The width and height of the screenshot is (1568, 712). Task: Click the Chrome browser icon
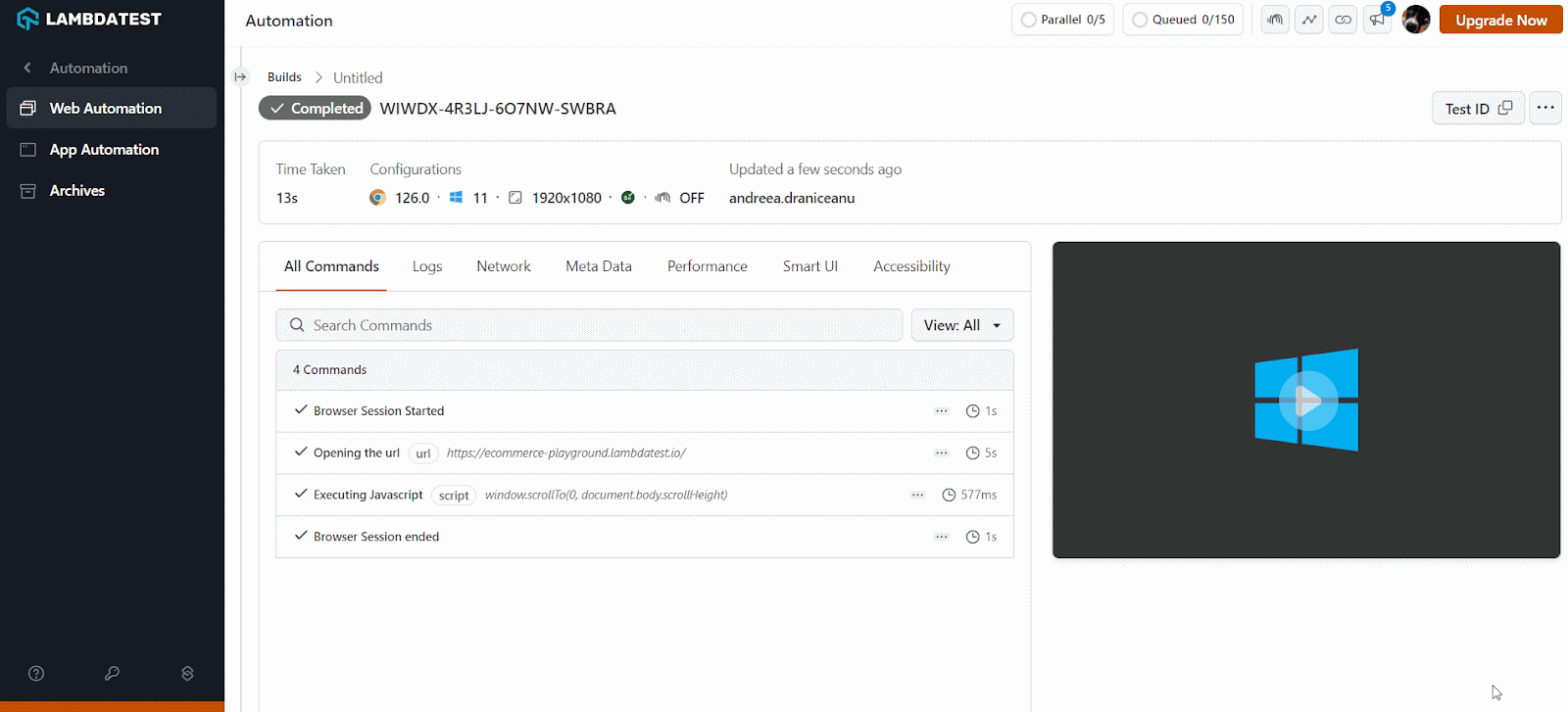[x=377, y=197]
